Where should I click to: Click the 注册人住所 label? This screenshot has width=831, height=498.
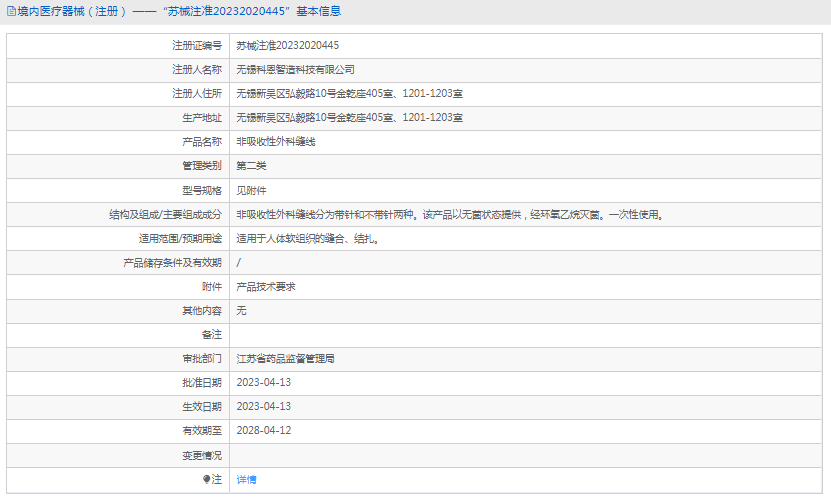197,94
